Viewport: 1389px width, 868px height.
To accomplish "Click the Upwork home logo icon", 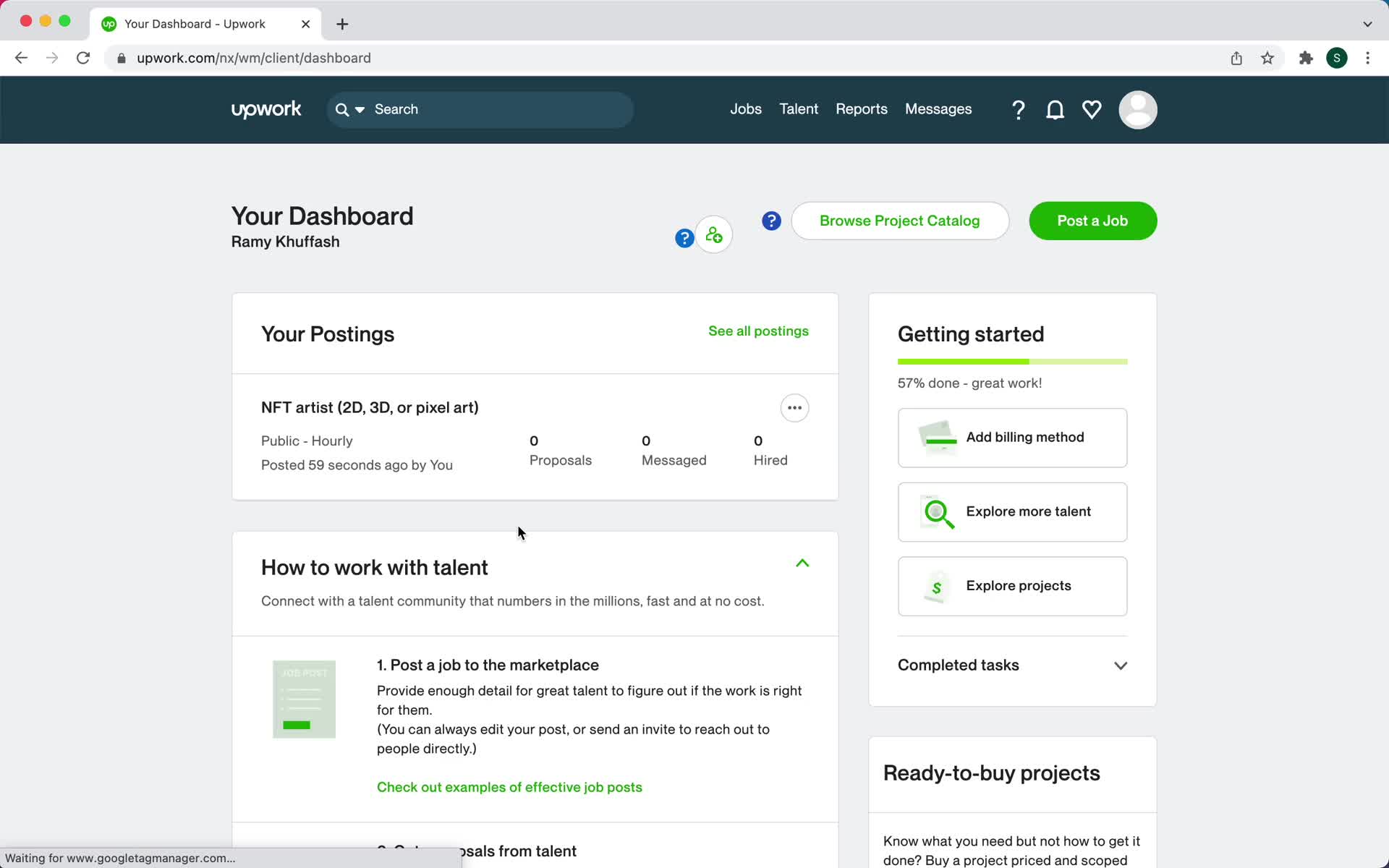I will coord(266,110).
